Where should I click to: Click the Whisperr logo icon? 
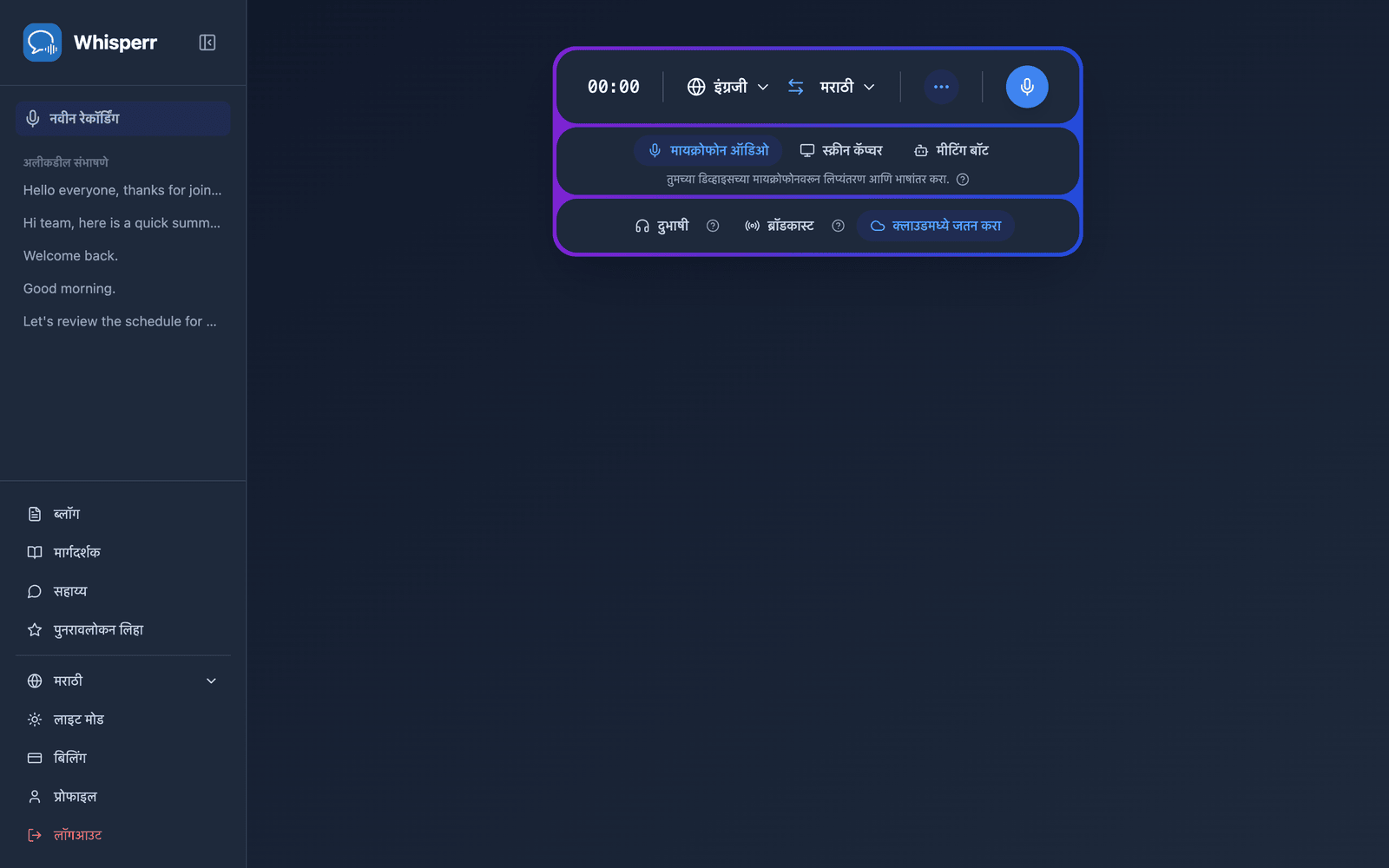[x=42, y=43]
